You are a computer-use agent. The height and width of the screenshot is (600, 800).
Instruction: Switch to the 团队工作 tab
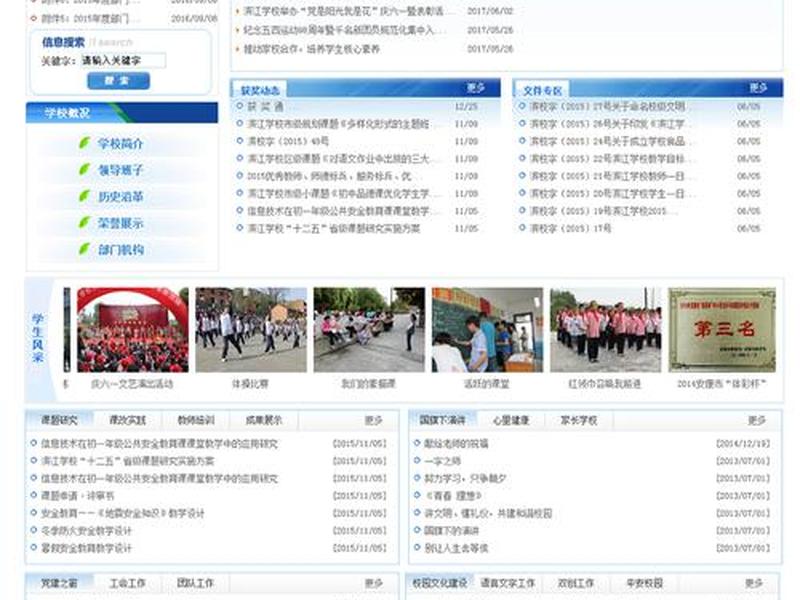[x=195, y=583]
